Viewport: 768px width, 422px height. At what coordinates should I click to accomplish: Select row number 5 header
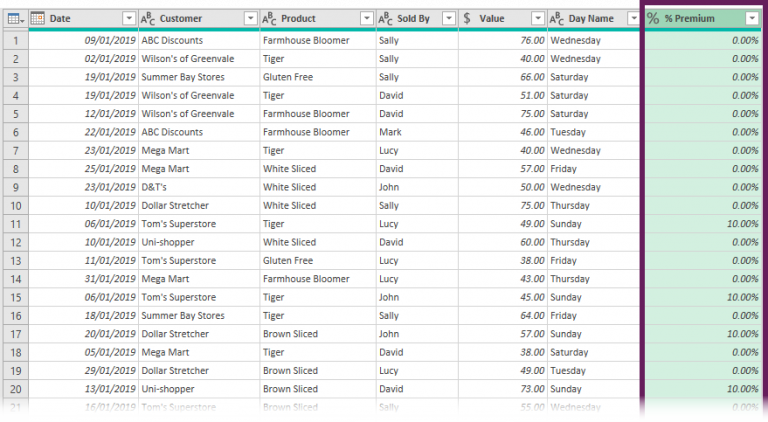pos(14,114)
